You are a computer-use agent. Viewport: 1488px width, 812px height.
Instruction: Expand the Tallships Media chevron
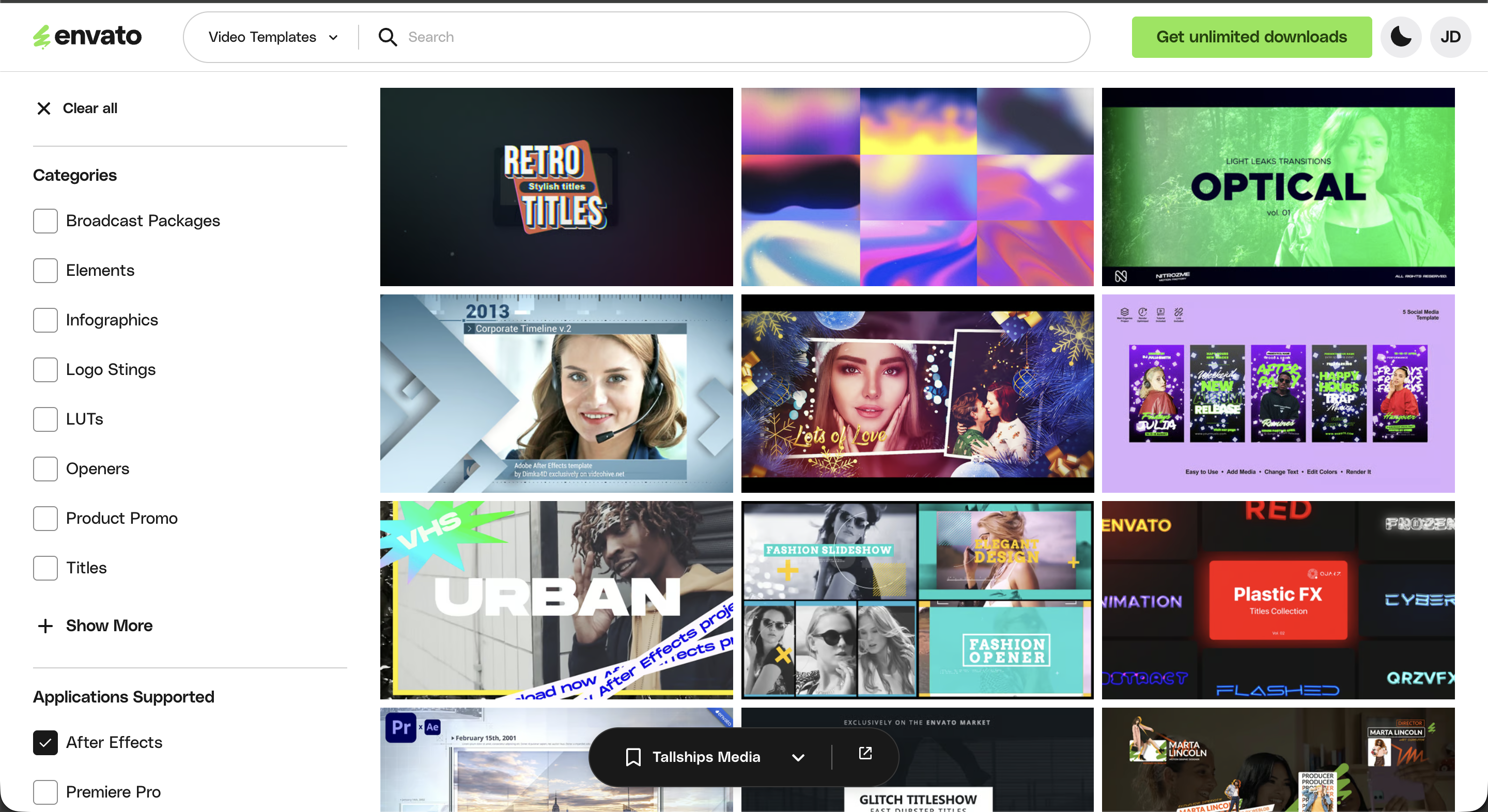coord(798,757)
